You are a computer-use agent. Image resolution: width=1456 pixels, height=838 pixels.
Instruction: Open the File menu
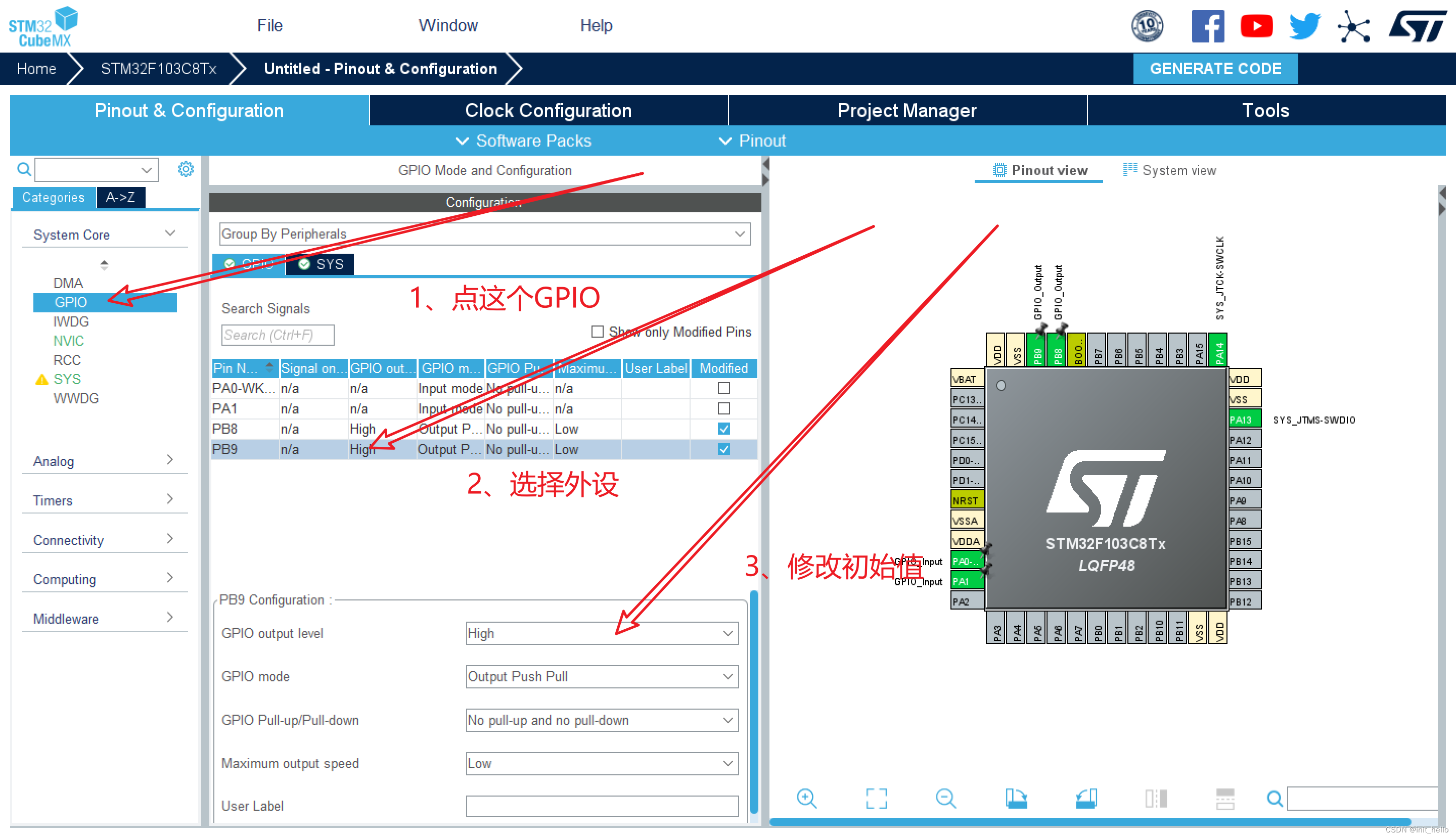[269, 26]
